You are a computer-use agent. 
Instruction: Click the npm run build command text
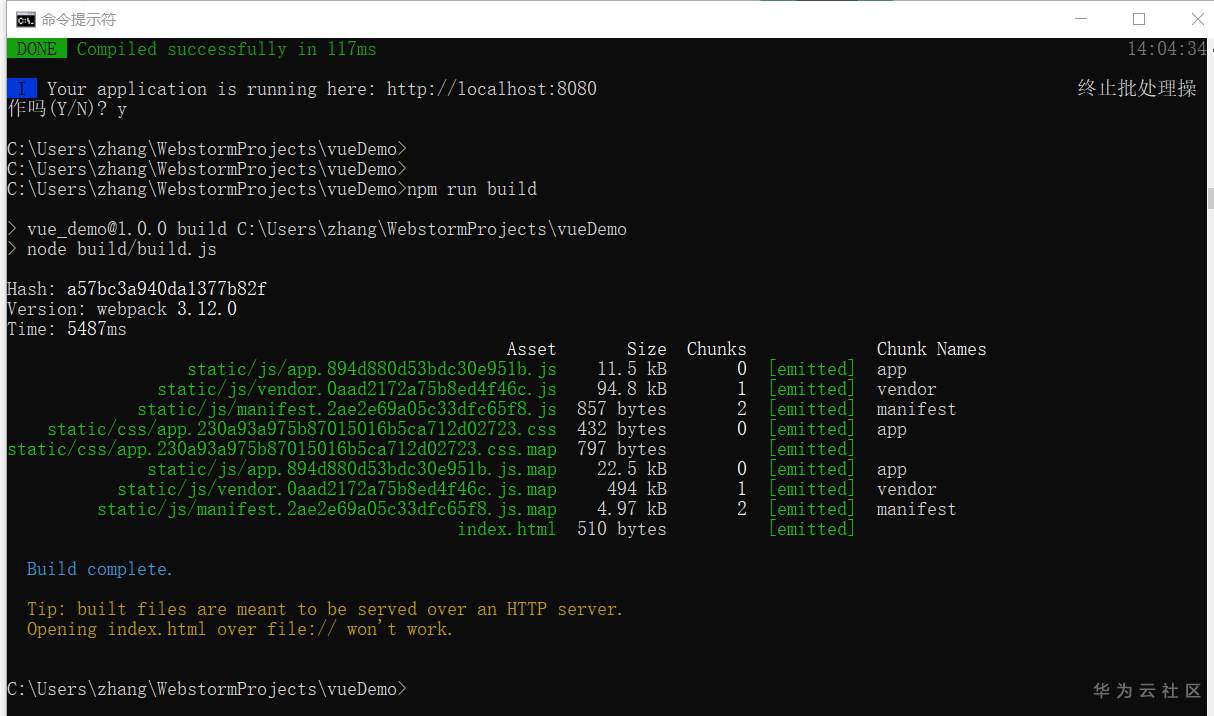click(x=471, y=189)
